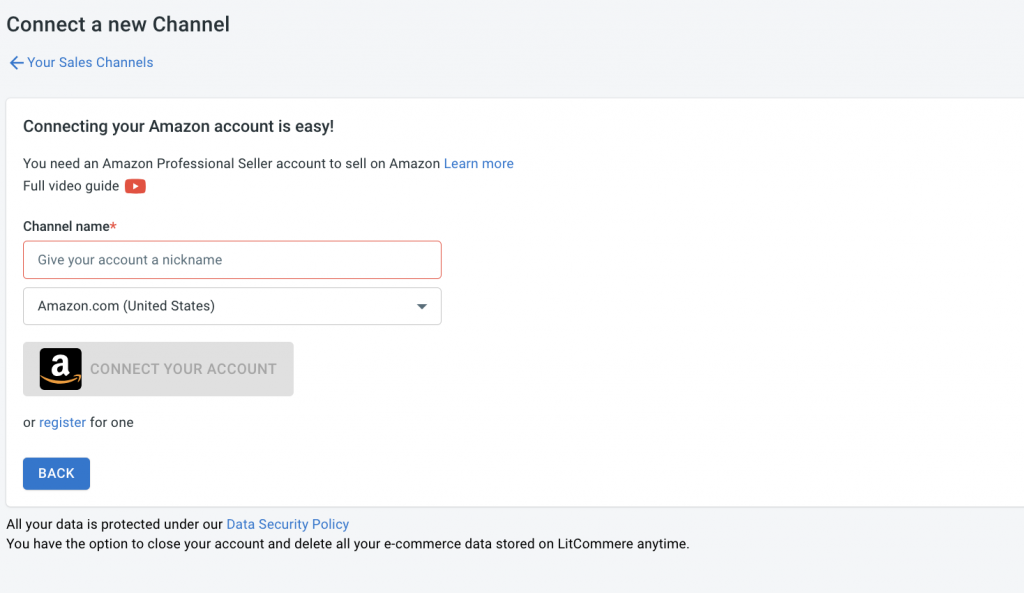Click heading Connecting your Amazon account is easy!
Screen dimensions: 1024x593
pyautogui.click(x=178, y=126)
